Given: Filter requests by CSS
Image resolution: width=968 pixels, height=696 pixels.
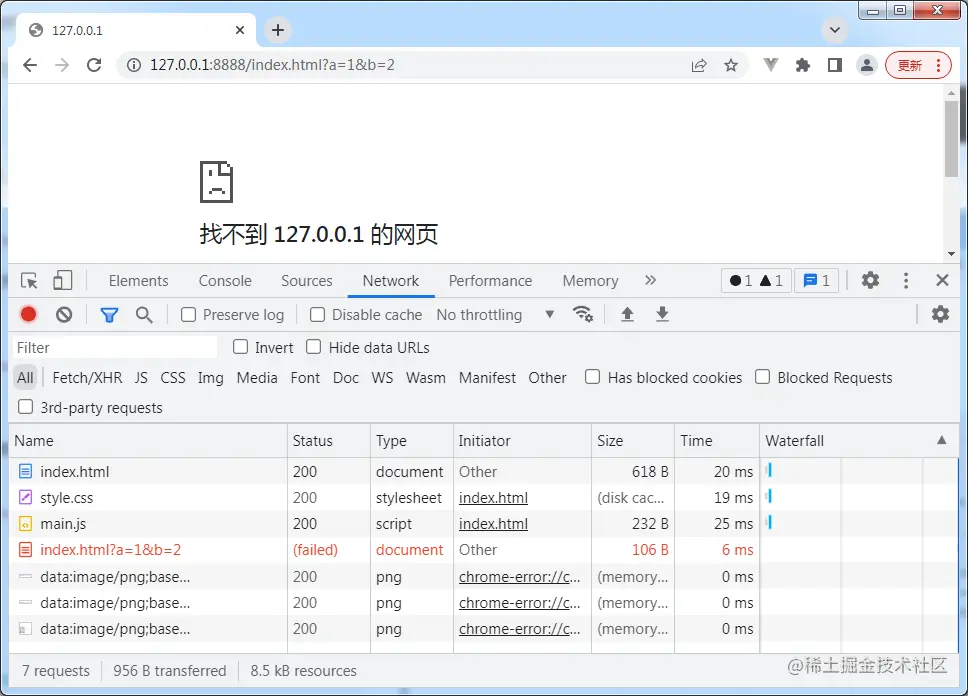Looking at the screenshot, I should (173, 377).
